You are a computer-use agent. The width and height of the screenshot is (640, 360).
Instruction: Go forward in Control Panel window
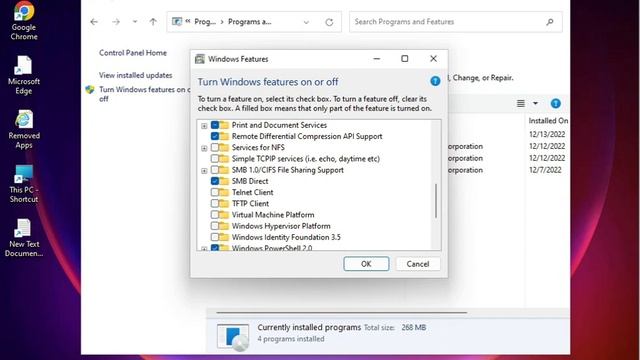point(116,22)
